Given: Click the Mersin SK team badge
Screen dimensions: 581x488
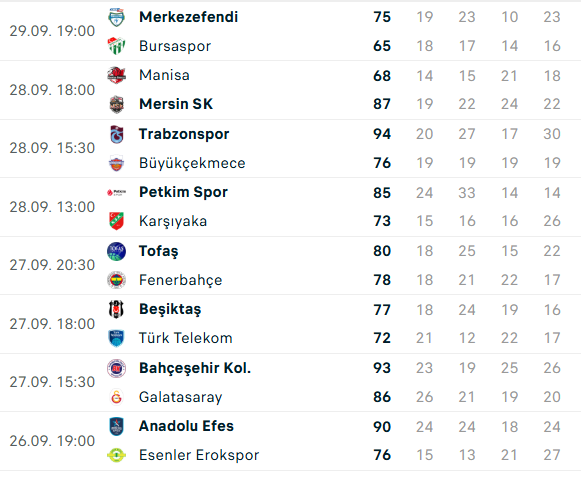Looking at the screenshot, I should point(116,104).
